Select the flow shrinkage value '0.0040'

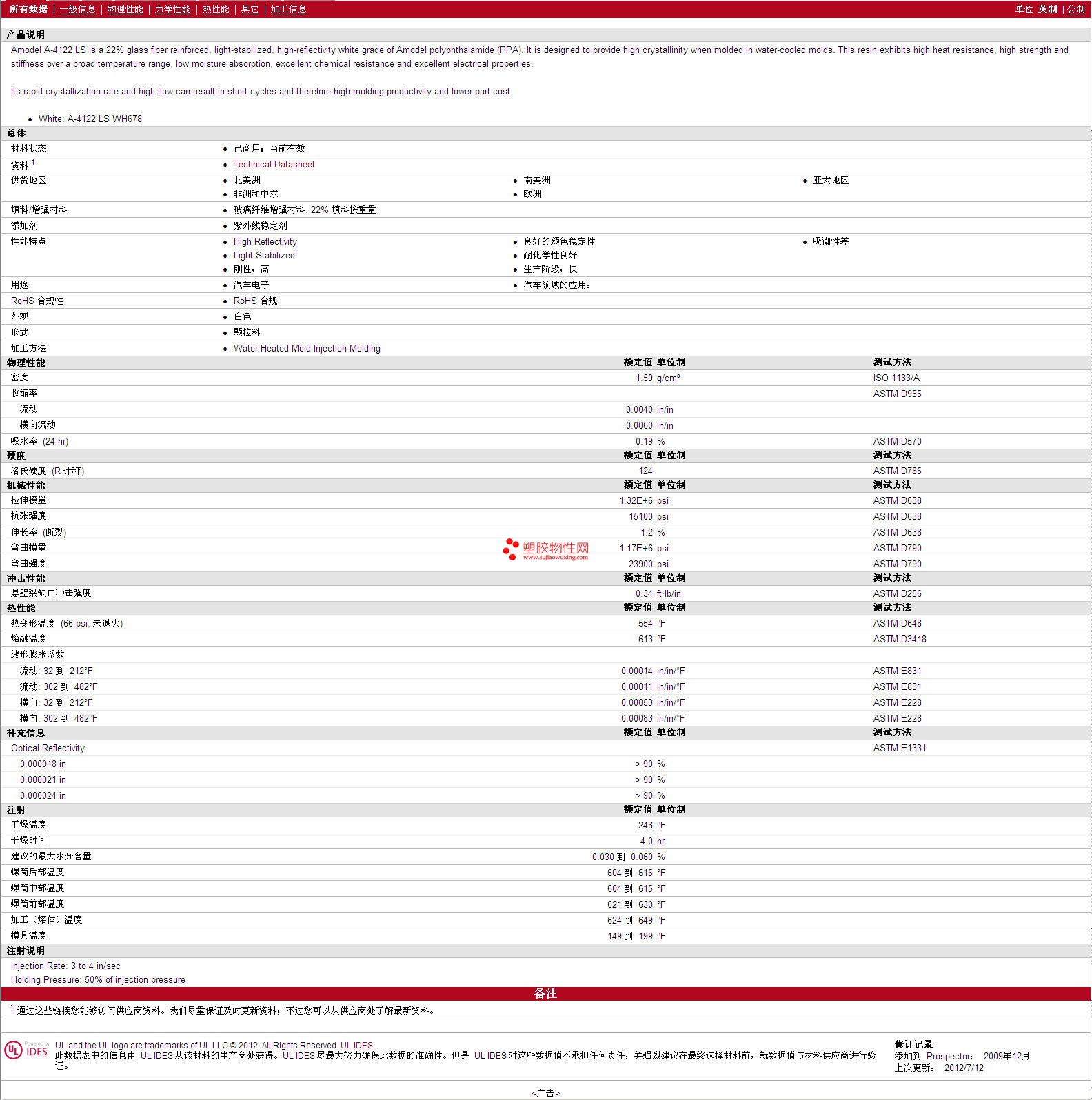point(639,409)
